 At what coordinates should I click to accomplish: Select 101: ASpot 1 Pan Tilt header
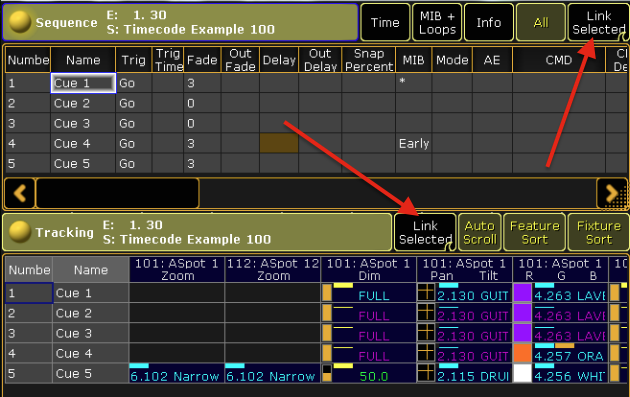click(x=464, y=270)
